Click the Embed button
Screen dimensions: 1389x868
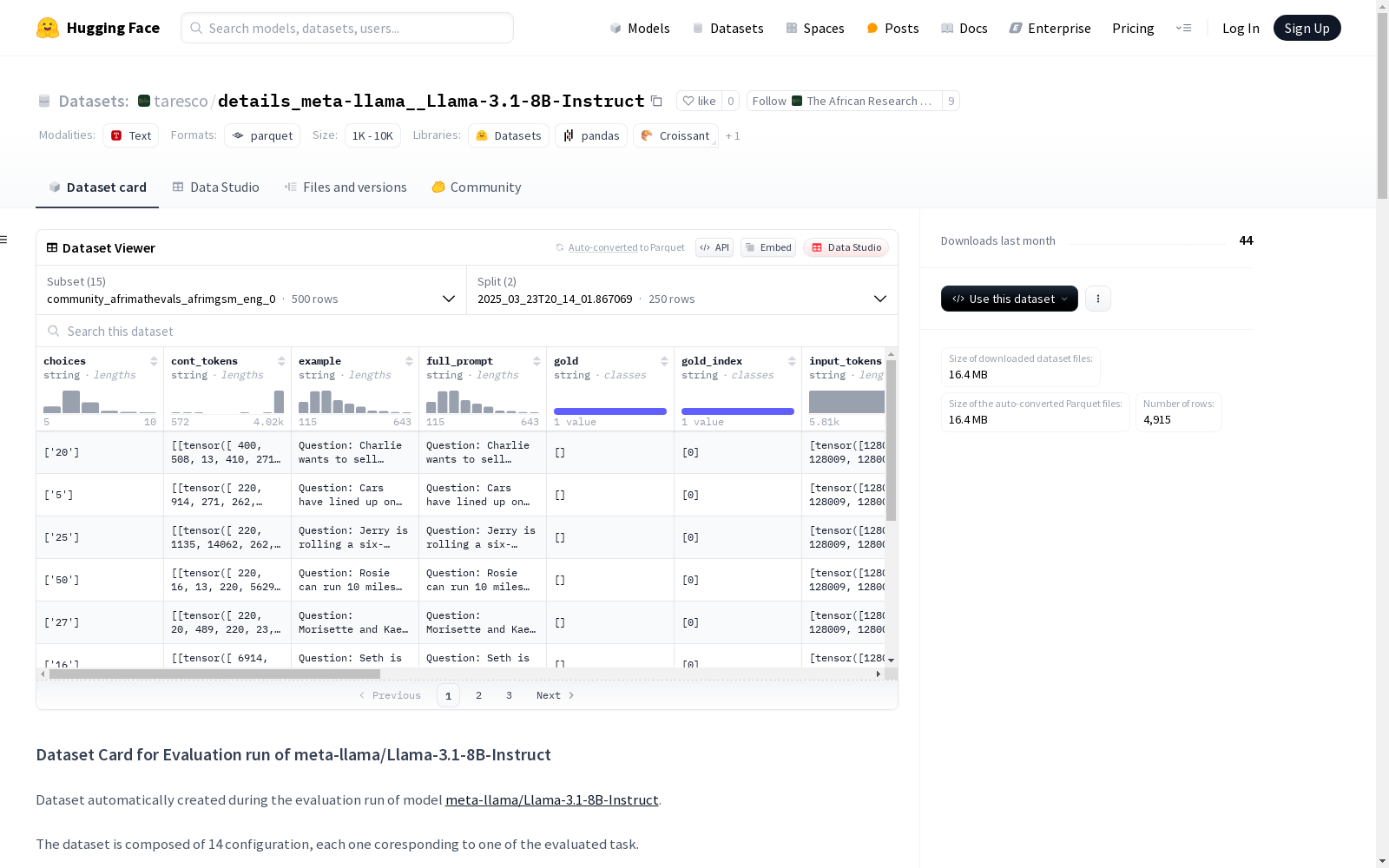(768, 247)
